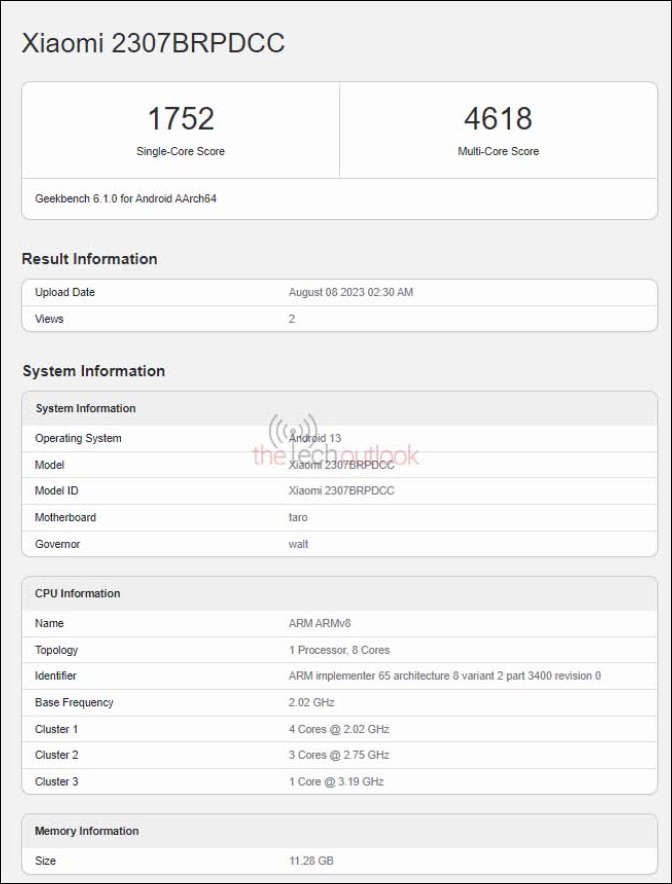The height and width of the screenshot is (884, 672).
Task: Click the 11.28 GB memory value
Action: coord(311,861)
